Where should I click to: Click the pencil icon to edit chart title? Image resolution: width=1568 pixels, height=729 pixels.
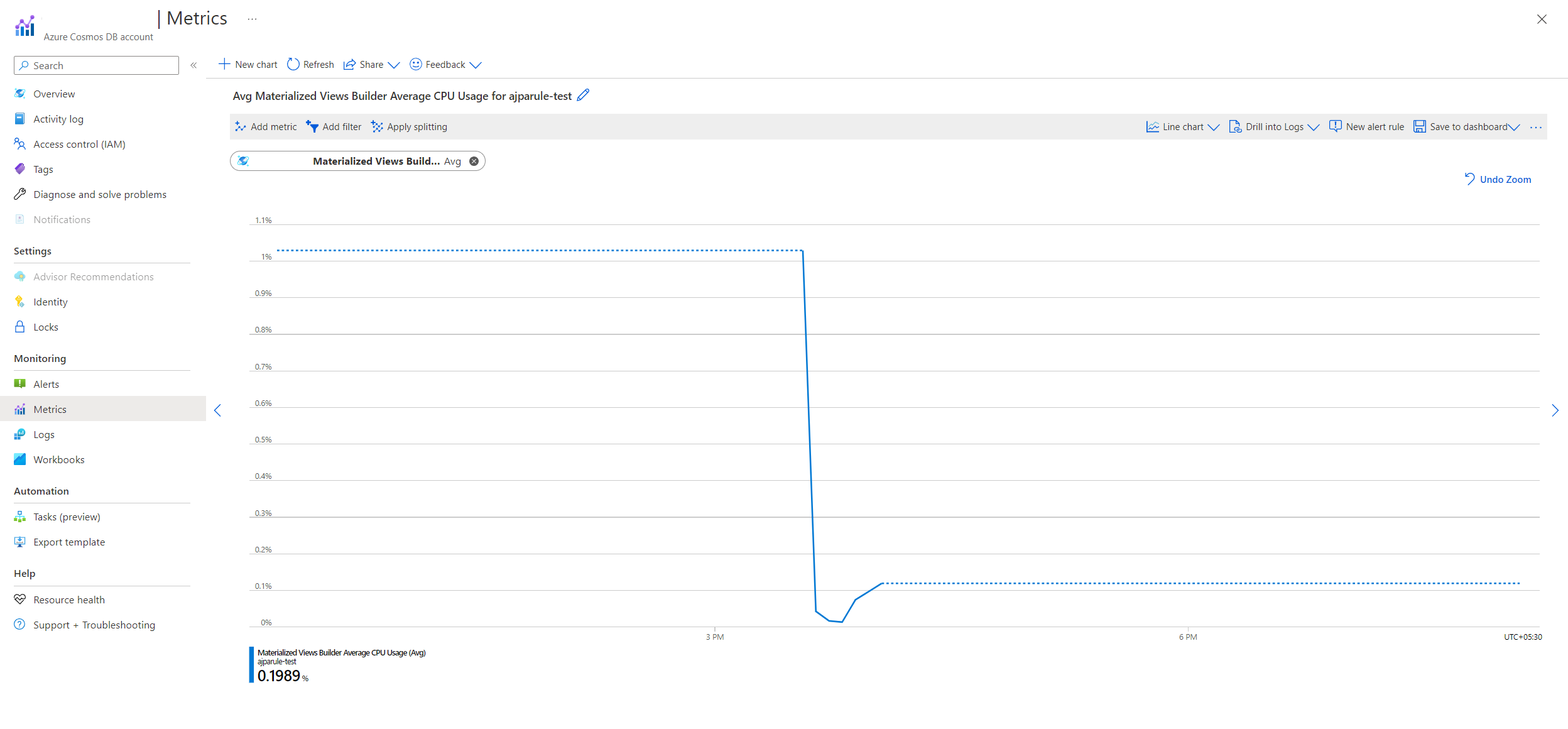(x=583, y=96)
